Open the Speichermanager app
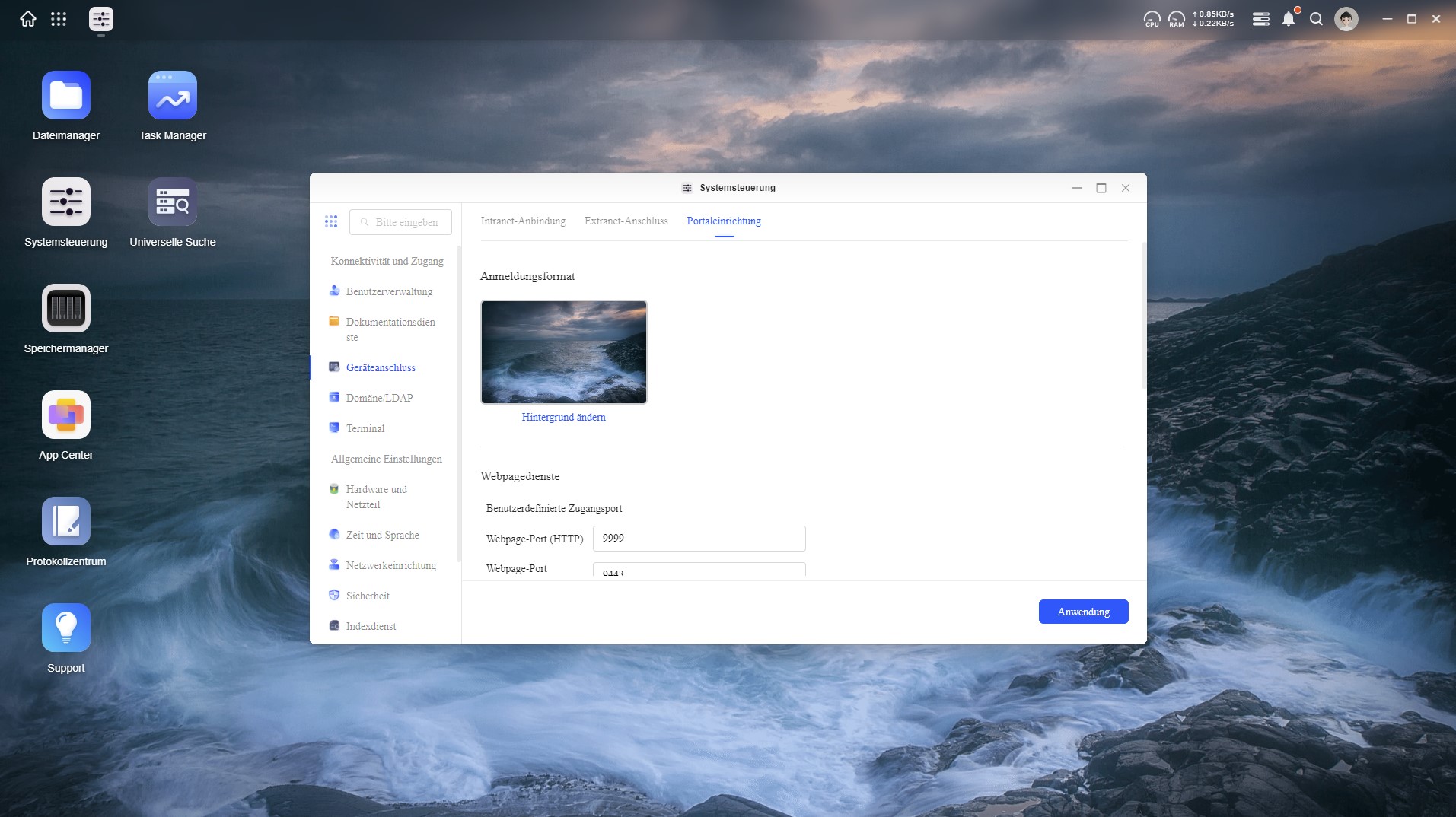The width and height of the screenshot is (1456, 817). tap(66, 309)
